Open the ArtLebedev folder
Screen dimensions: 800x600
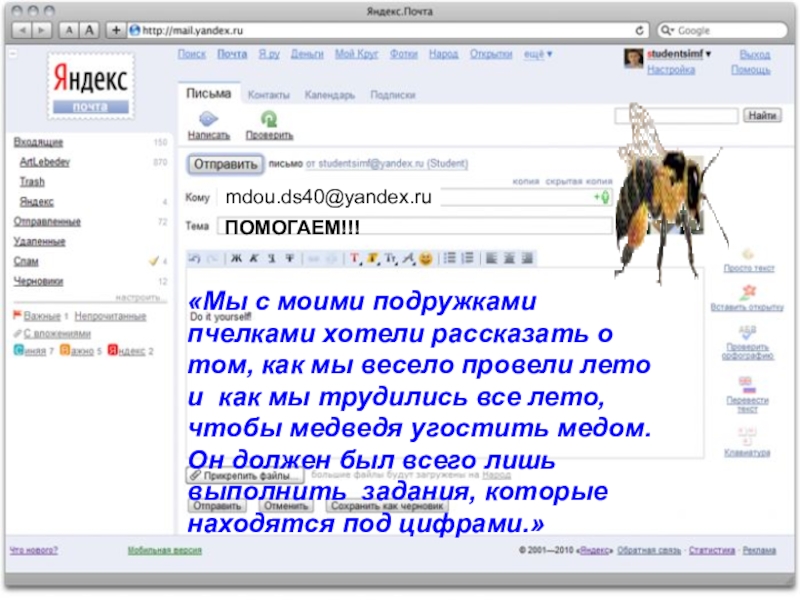coord(44,162)
